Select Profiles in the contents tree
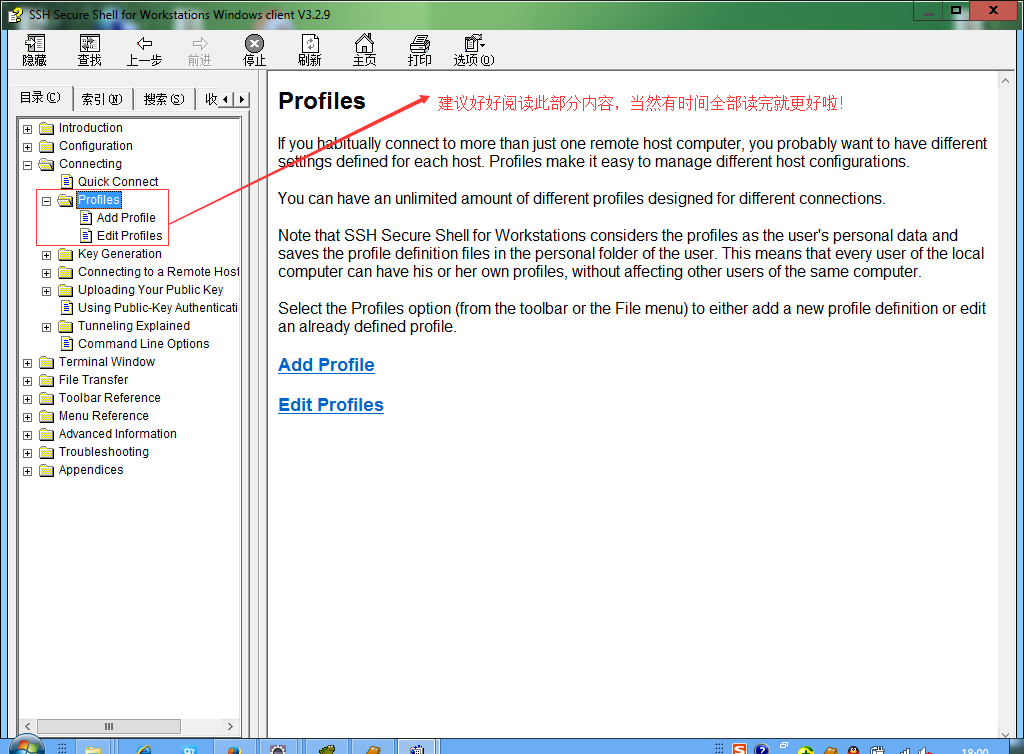This screenshot has height=754, width=1024. point(99,200)
